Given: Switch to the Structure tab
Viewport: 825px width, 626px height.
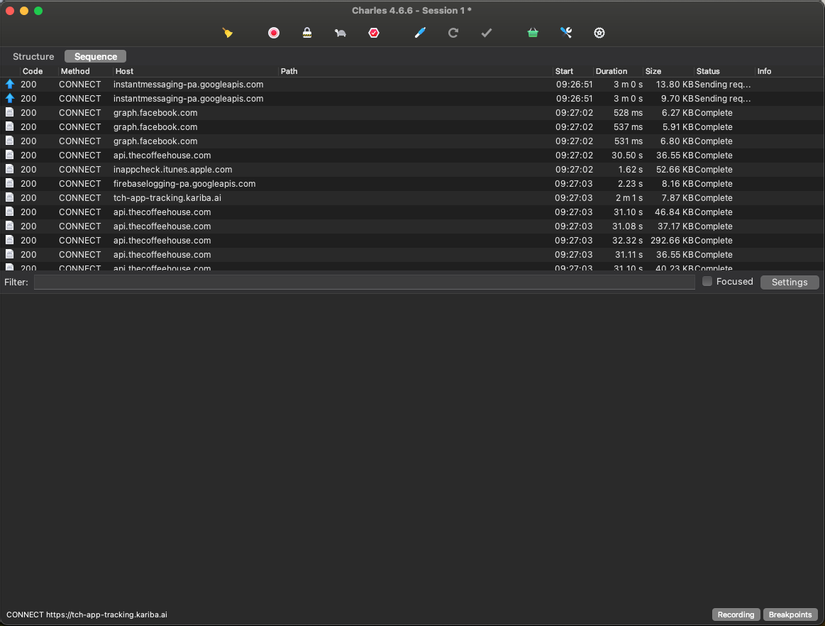Looking at the screenshot, I should 32,56.
